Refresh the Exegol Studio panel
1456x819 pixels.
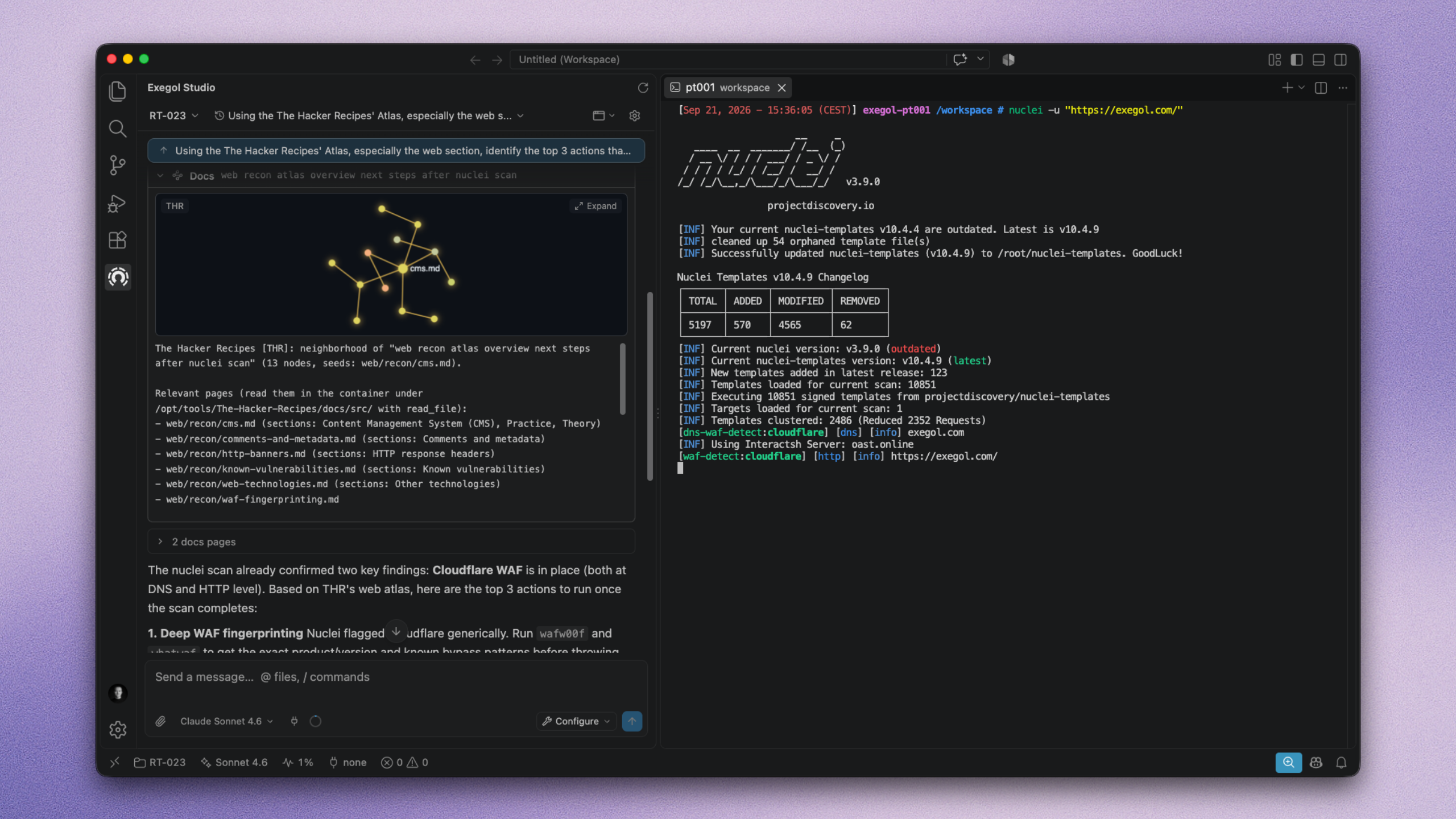click(643, 88)
